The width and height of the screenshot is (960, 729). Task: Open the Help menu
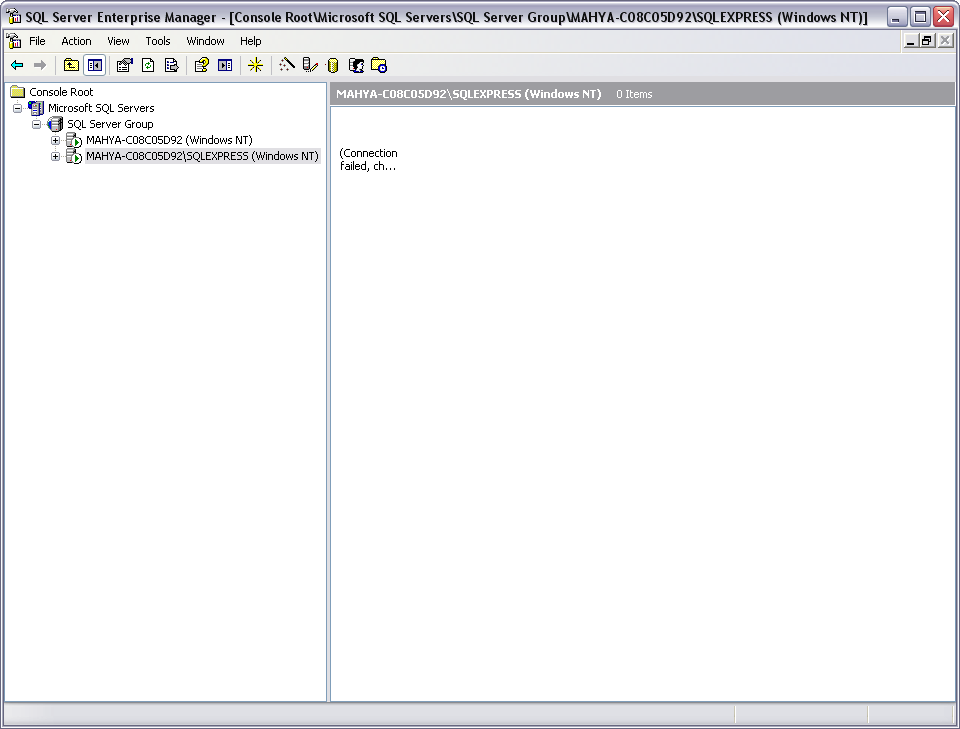250,41
